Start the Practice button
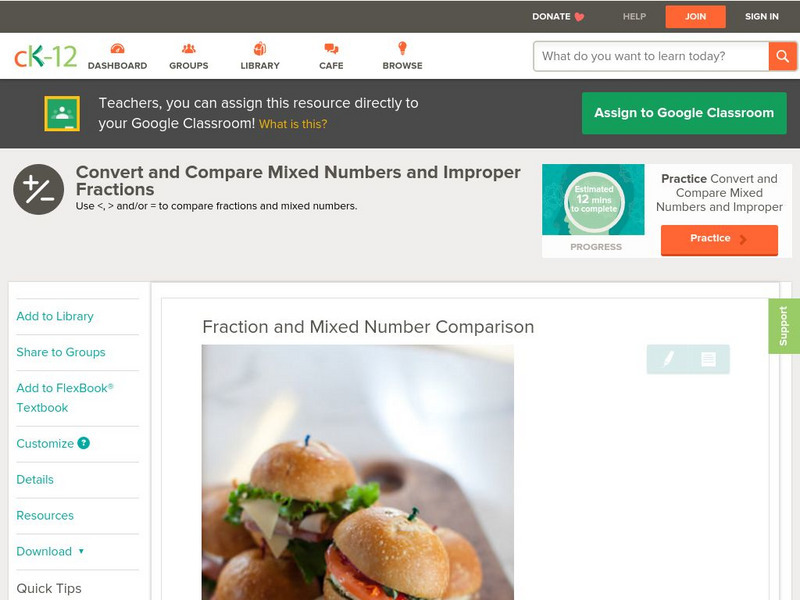800x600 pixels. (719, 239)
